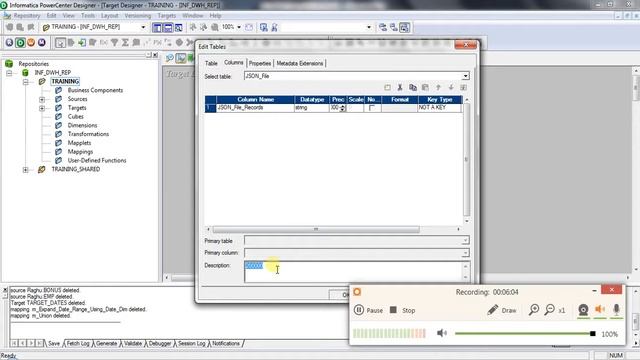Switch to the Table tab
The image size is (640, 360).
coord(211,63)
